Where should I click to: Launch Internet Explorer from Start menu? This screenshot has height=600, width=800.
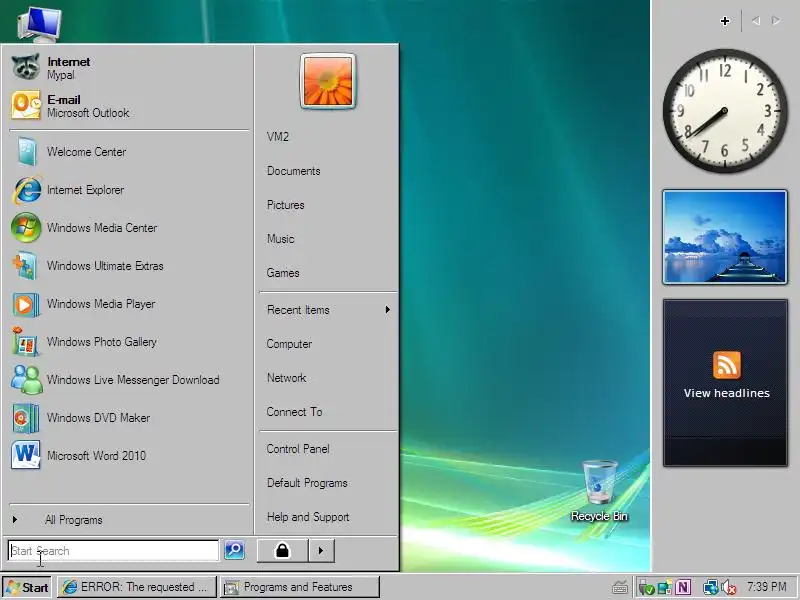pyautogui.click(x=26, y=190)
